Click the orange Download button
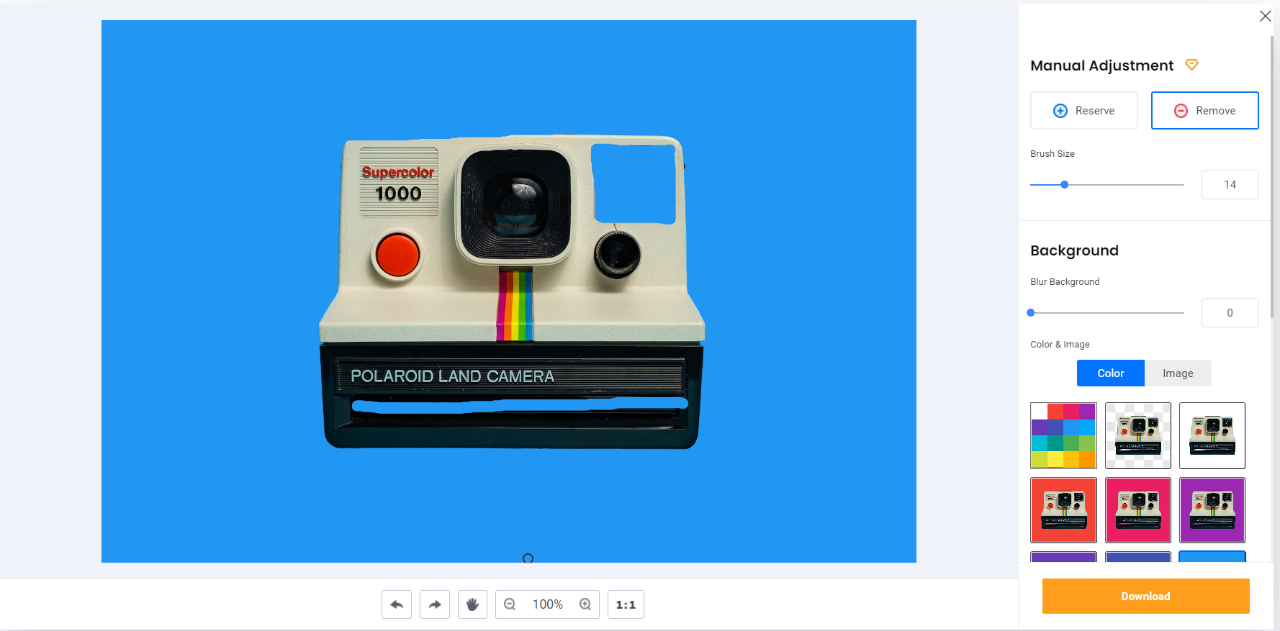 [1146, 596]
